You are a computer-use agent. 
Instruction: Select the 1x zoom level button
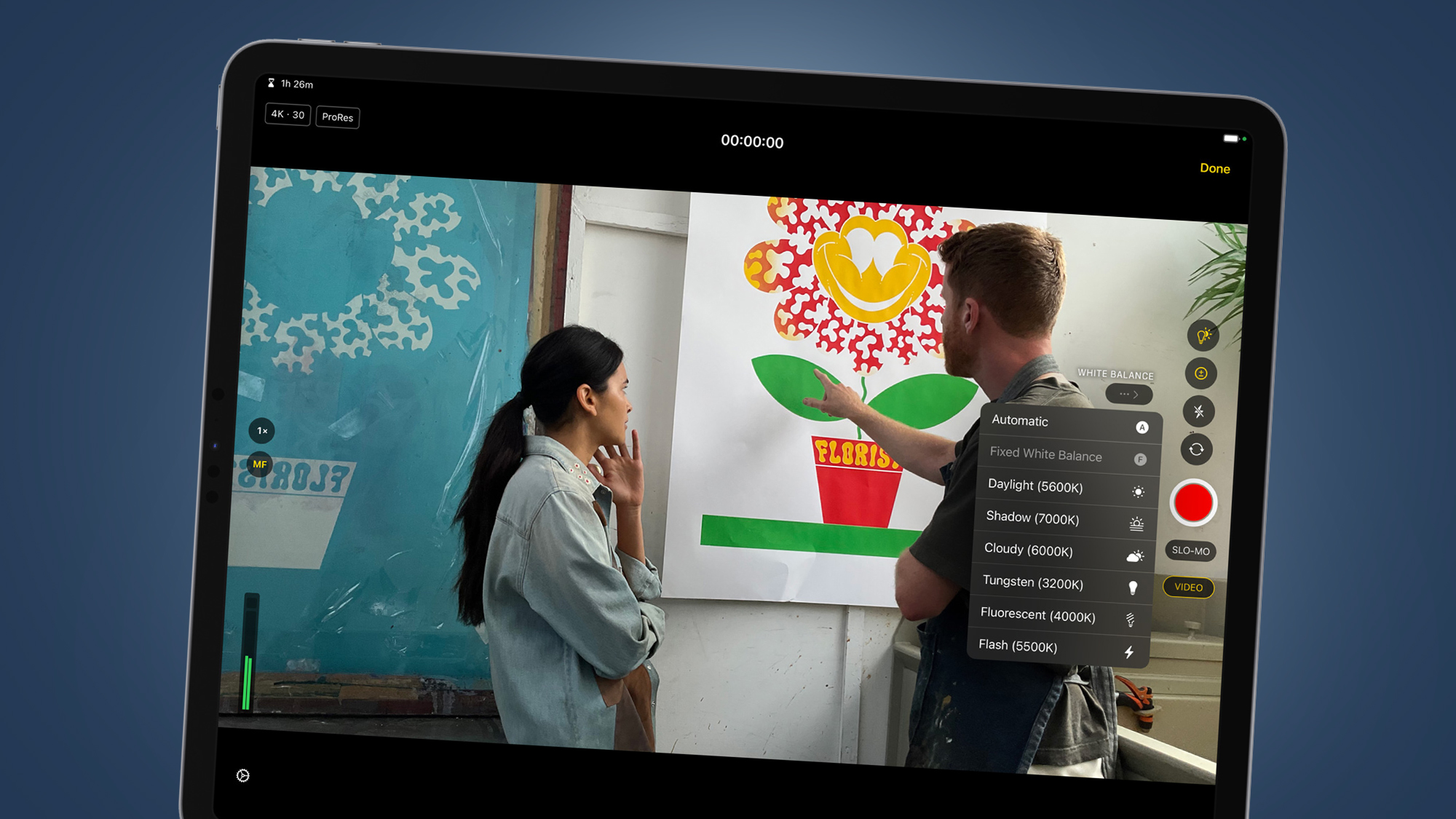coord(263,430)
